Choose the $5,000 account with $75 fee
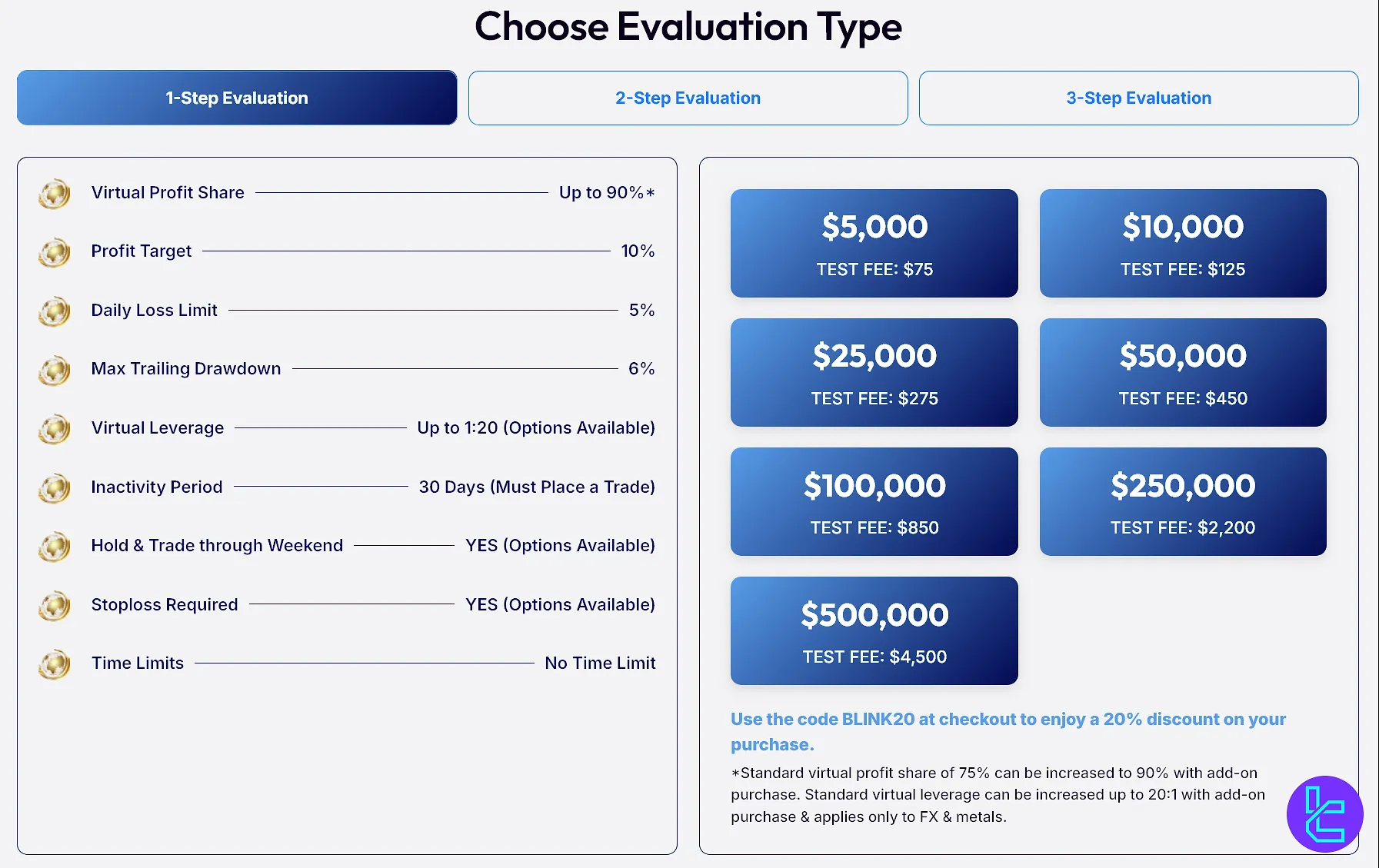This screenshot has height=868, width=1379. coord(874,243)
